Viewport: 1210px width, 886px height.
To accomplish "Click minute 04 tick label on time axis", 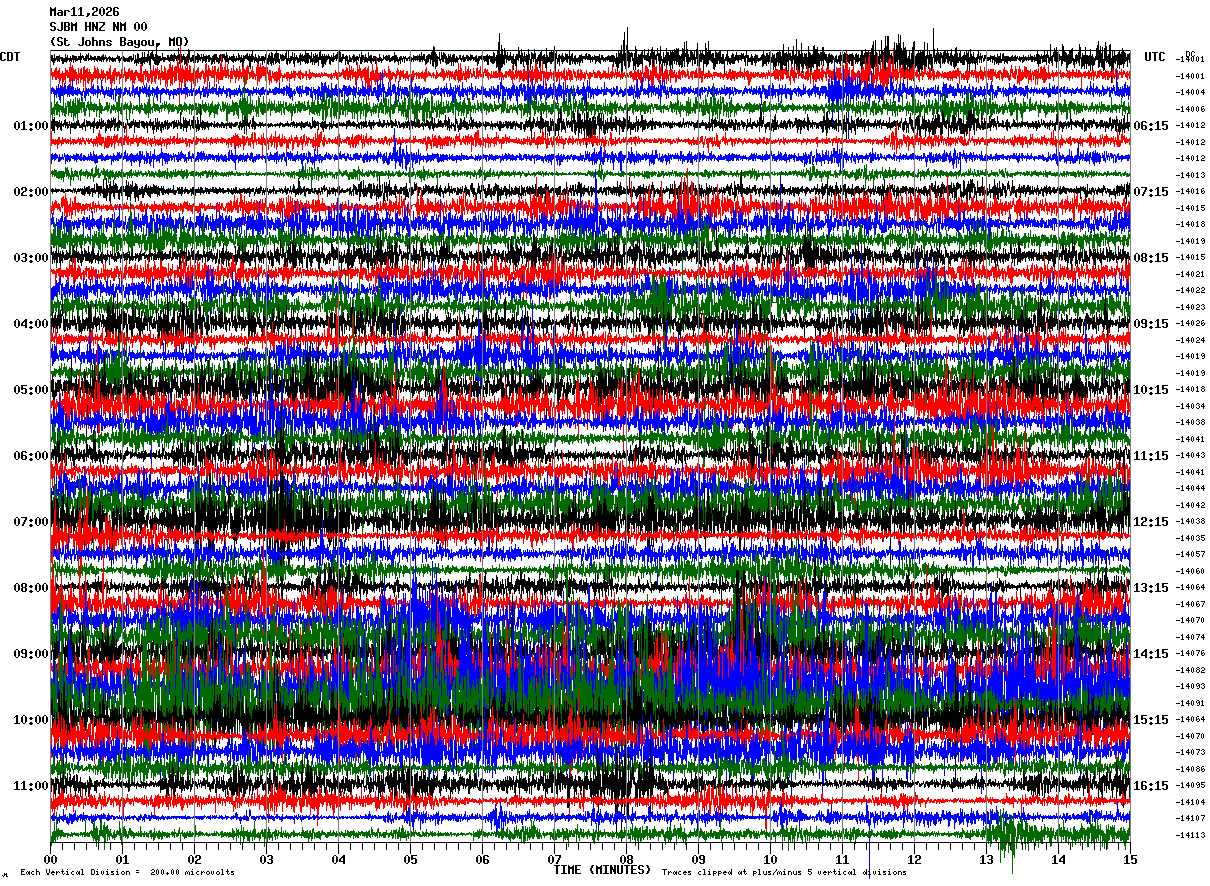I will click(338, 859).
